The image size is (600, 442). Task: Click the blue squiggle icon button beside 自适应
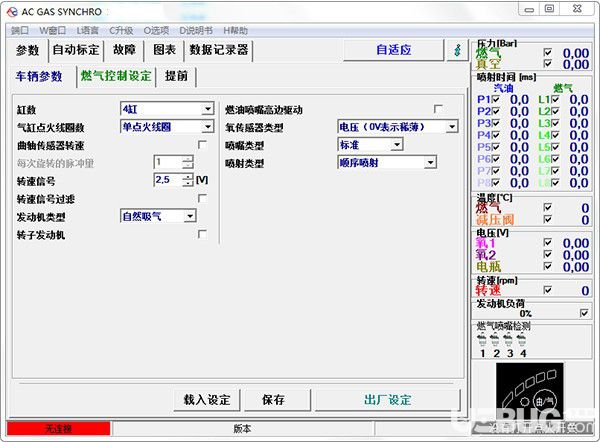pos(457,50)
